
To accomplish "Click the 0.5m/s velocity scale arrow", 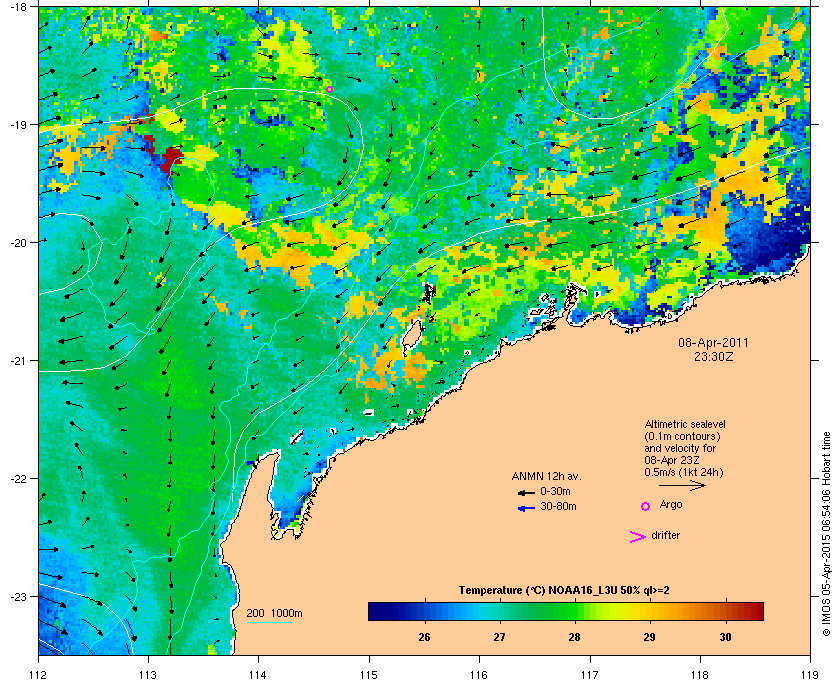I will point(682,485).
